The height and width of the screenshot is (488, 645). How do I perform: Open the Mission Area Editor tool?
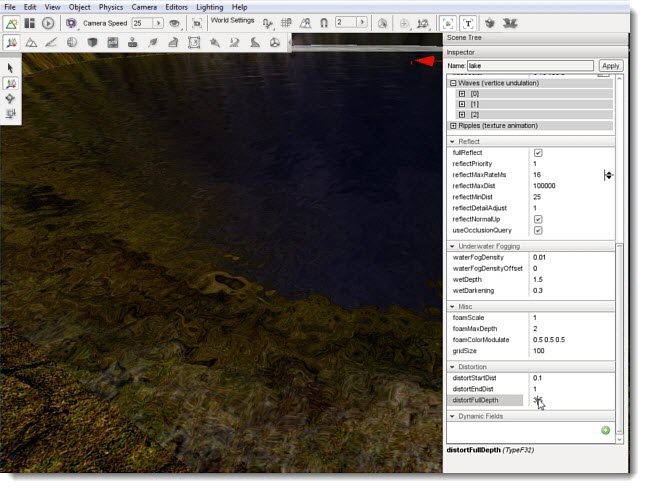point(194,42)
